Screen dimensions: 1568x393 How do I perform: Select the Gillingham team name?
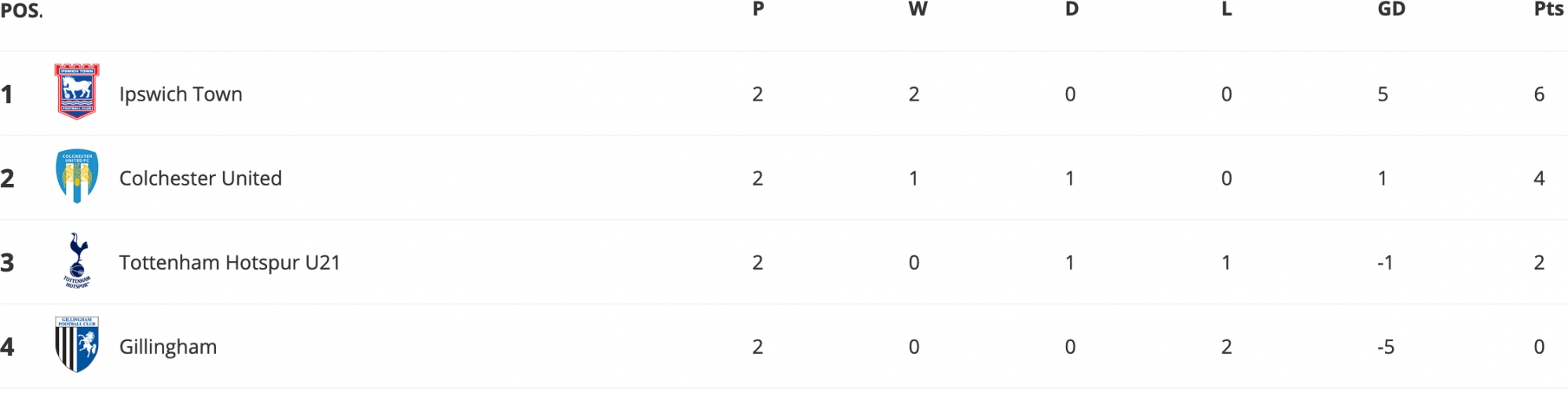click(168, 347)
